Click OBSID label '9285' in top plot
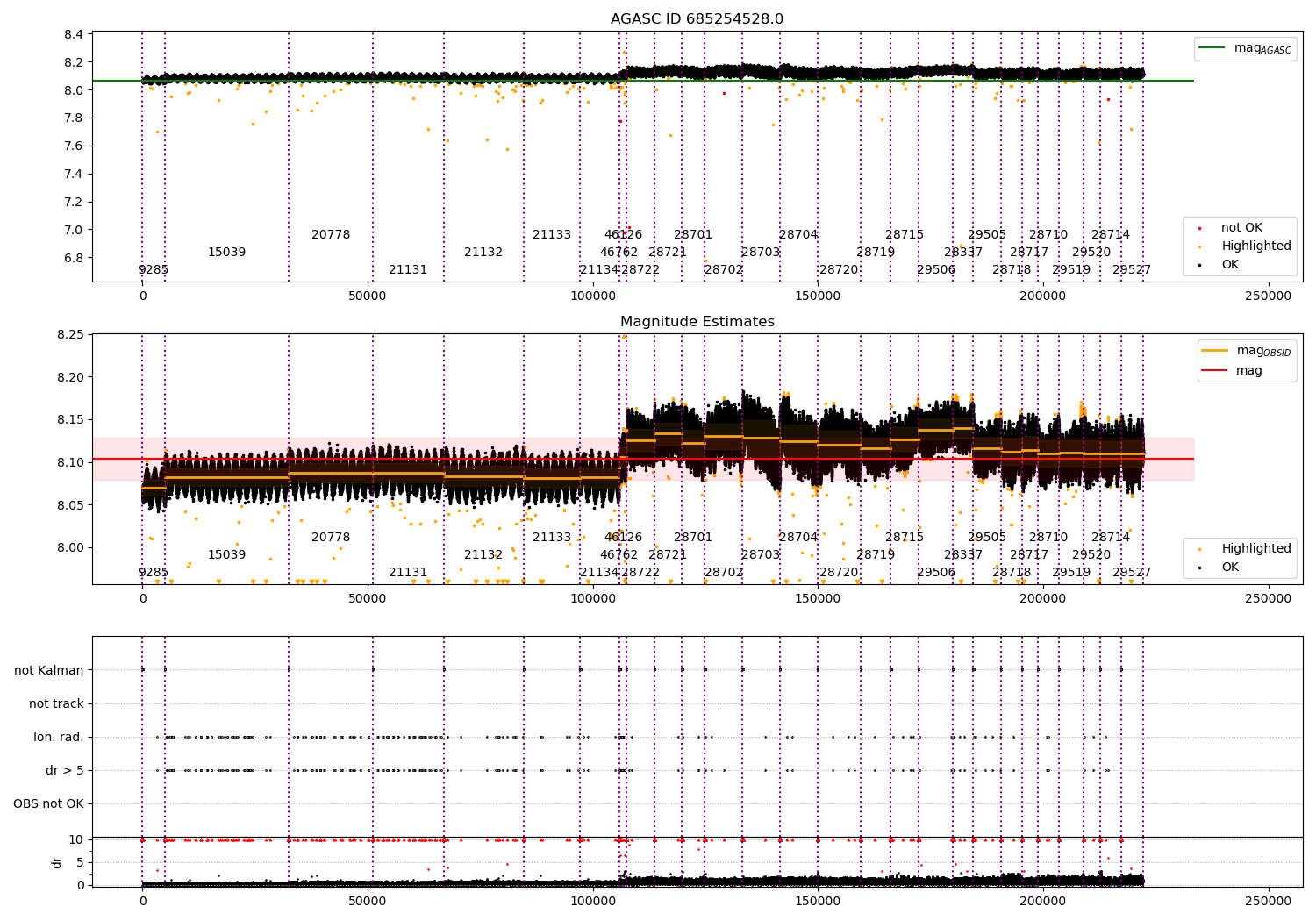 pyautogui.click(x=154, y=269)
